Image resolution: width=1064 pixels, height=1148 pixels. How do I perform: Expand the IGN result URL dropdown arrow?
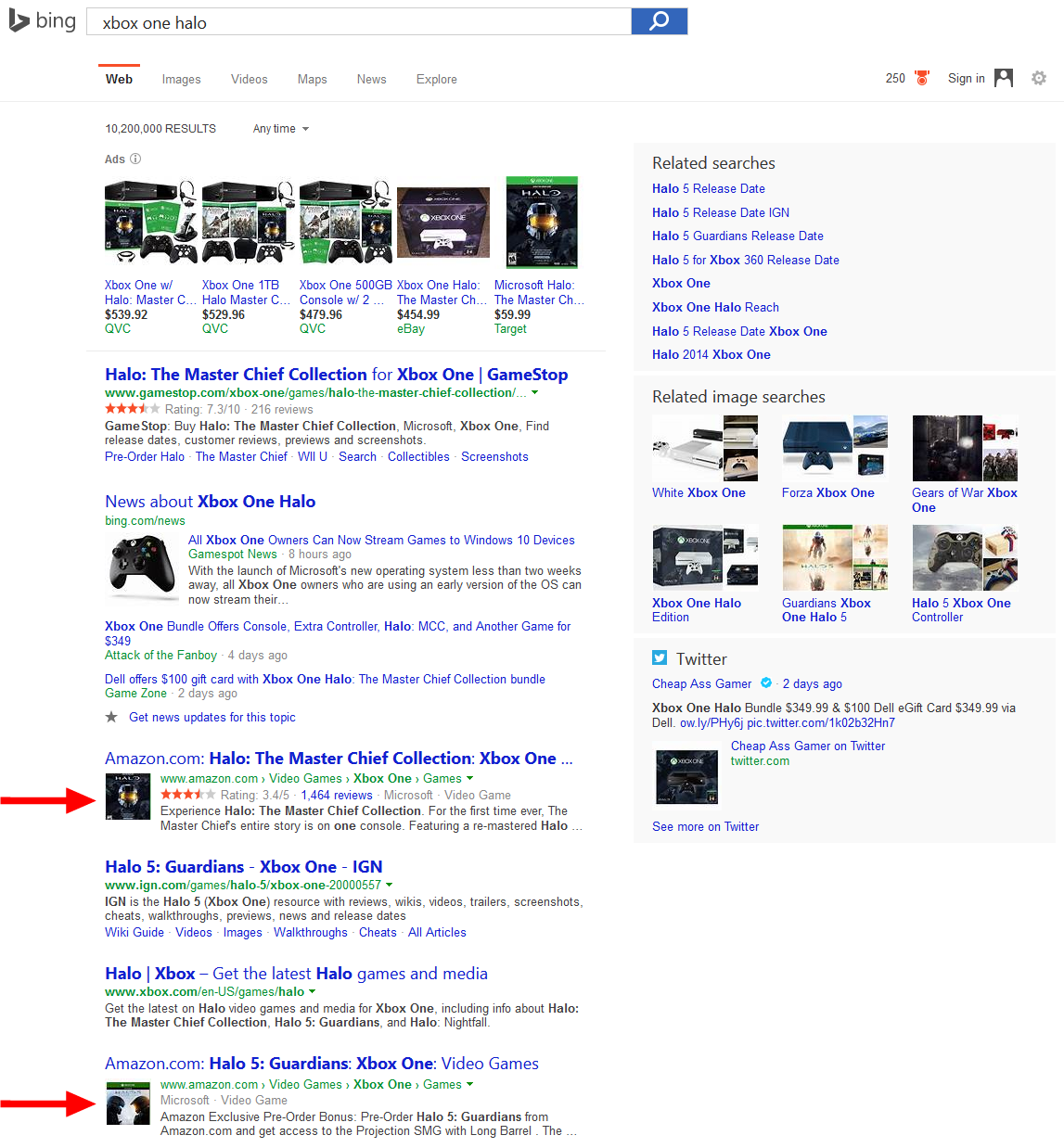[x=389, y=885]
